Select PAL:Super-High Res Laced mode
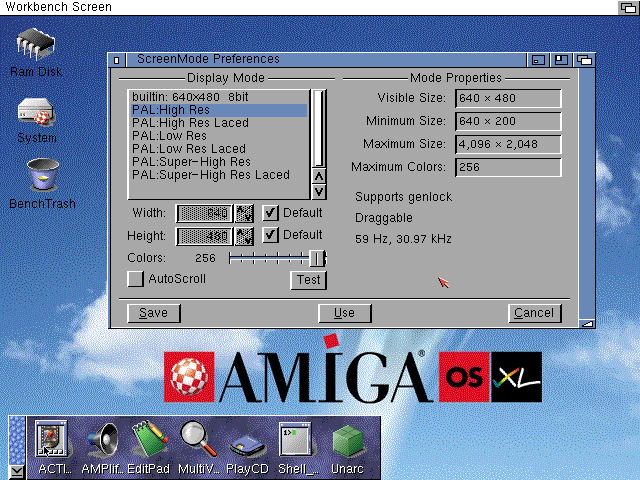 click(x=219, y=175)
